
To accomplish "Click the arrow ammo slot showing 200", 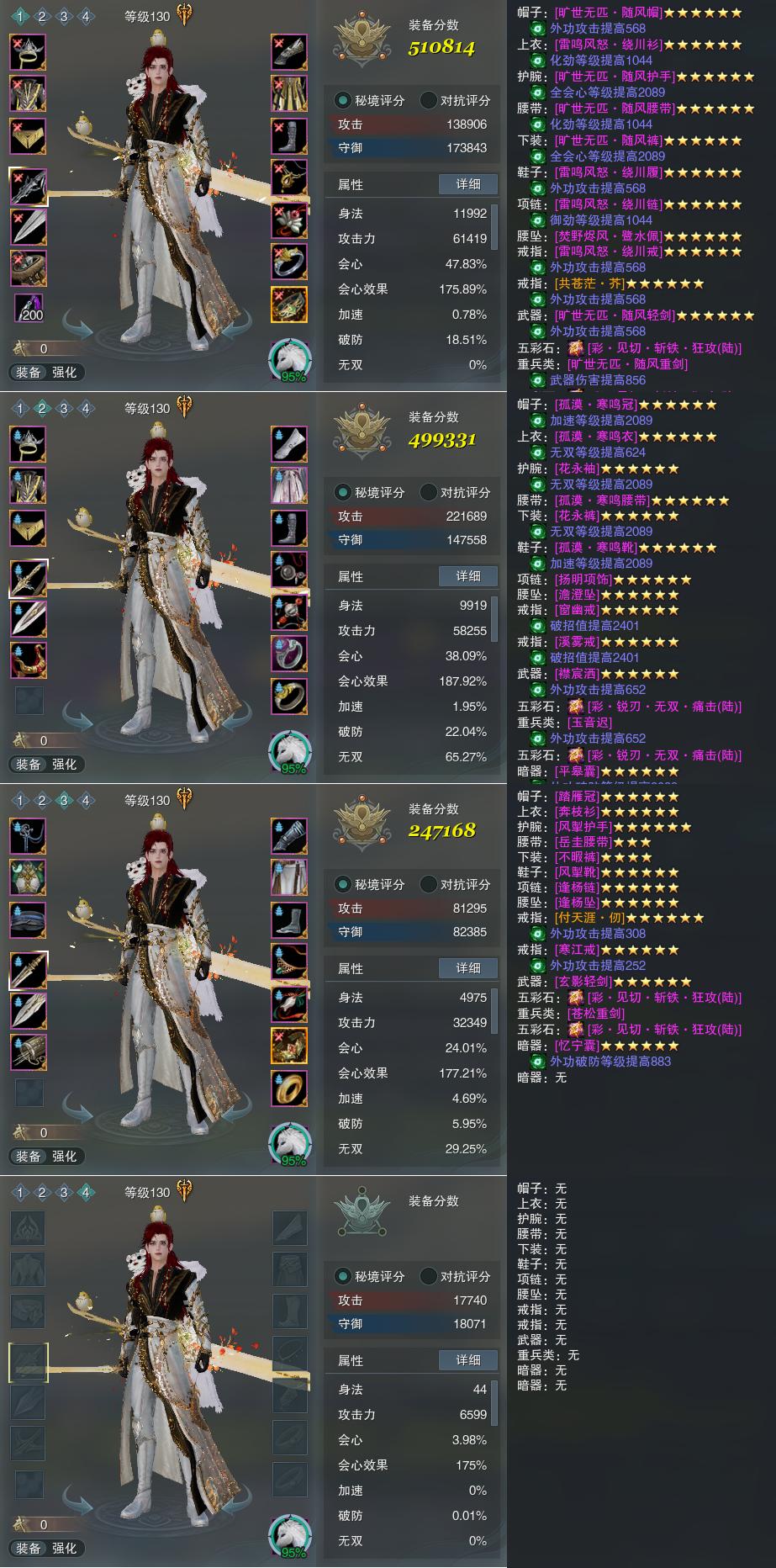I will coord(29,308).
